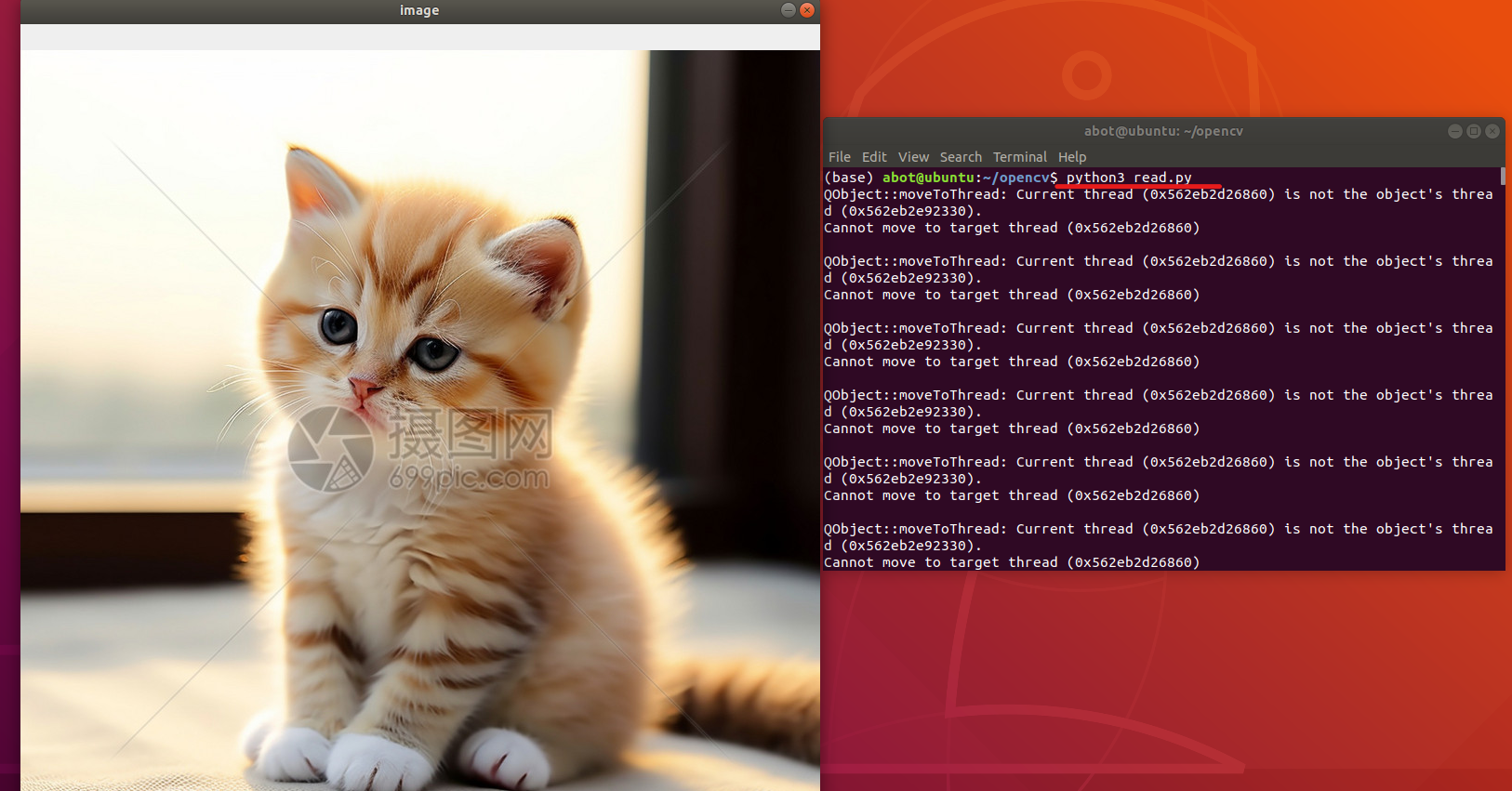Image resolution: width=1512 pixels, height=791 pixels.
Task: Open the Help menu in terminal
Action: pyautogui.click(x=1072, y=157)
